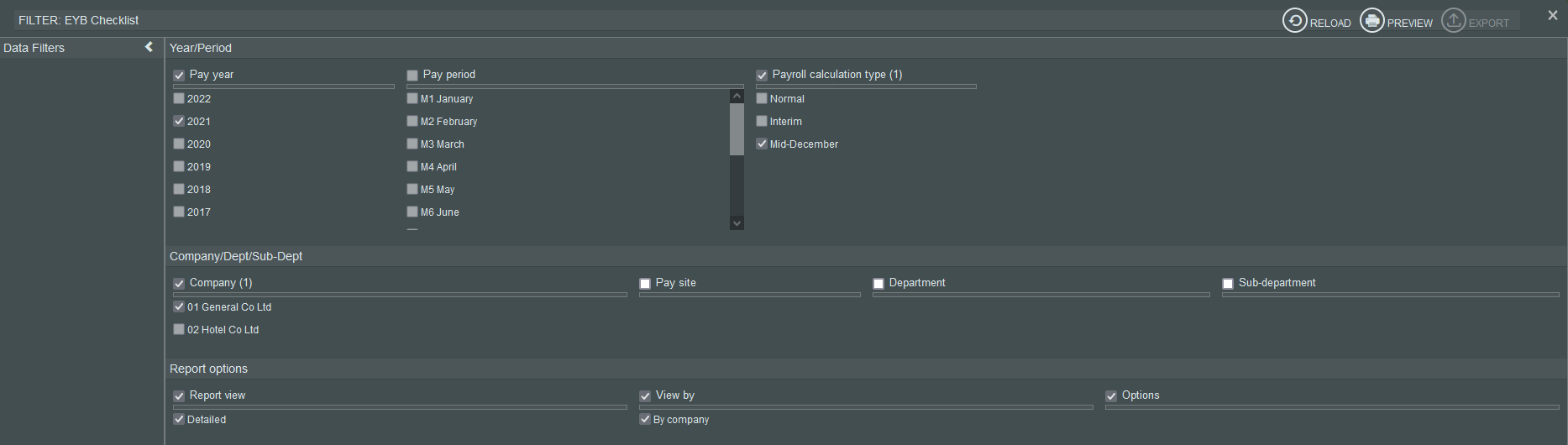
Task: Uncheck the By company view option
Action: click(645, 419)
